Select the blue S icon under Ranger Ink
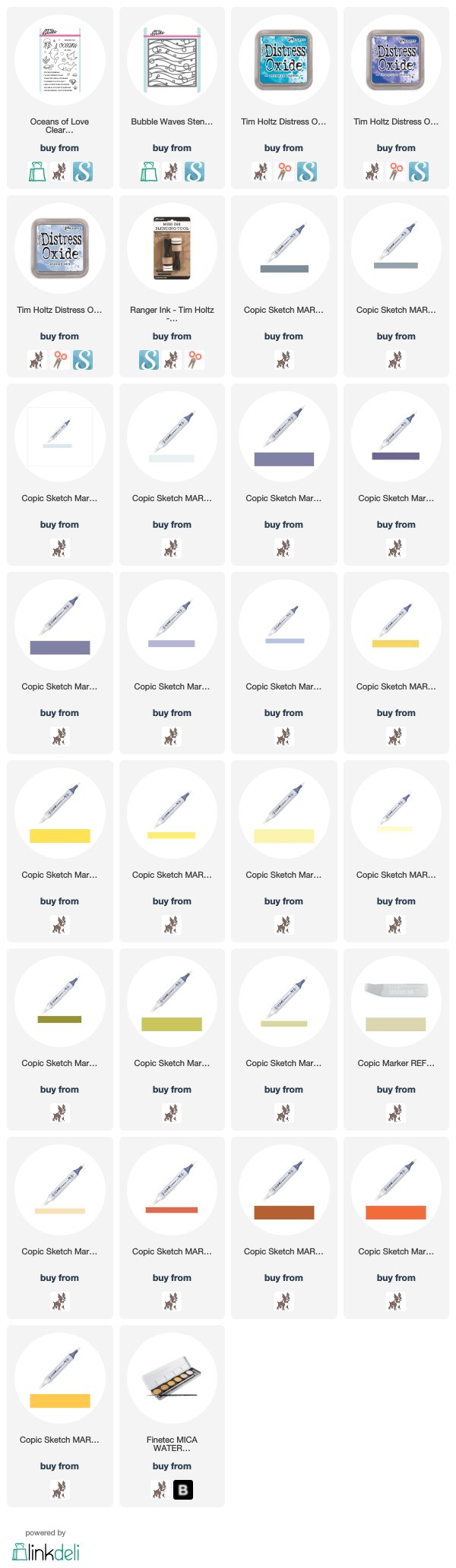Screen dimensions: 456x1568 tap(149, 360)
